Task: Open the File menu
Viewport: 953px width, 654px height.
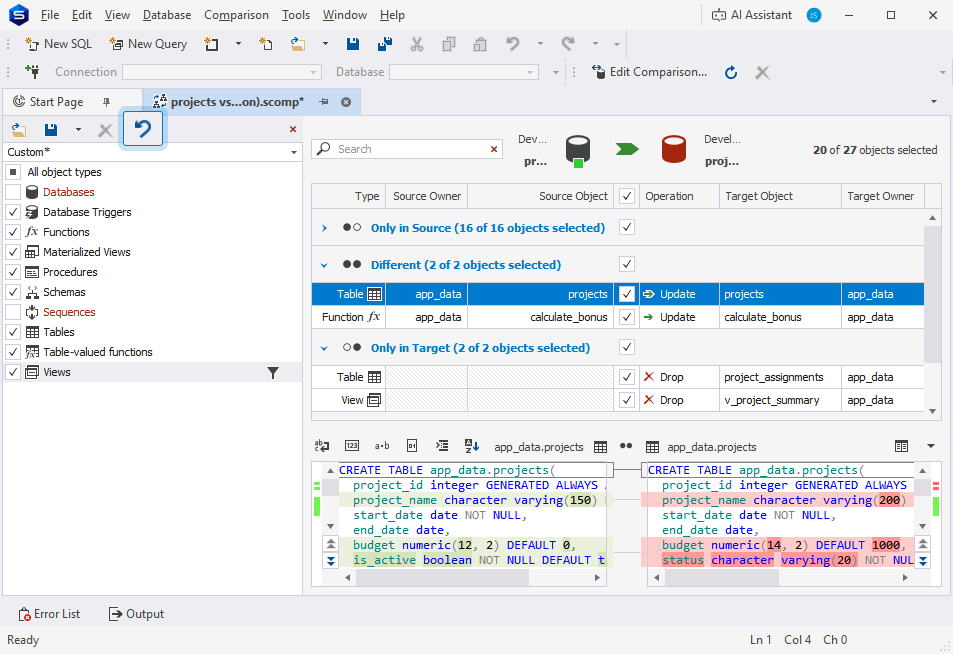Action: tap(50, 15)
